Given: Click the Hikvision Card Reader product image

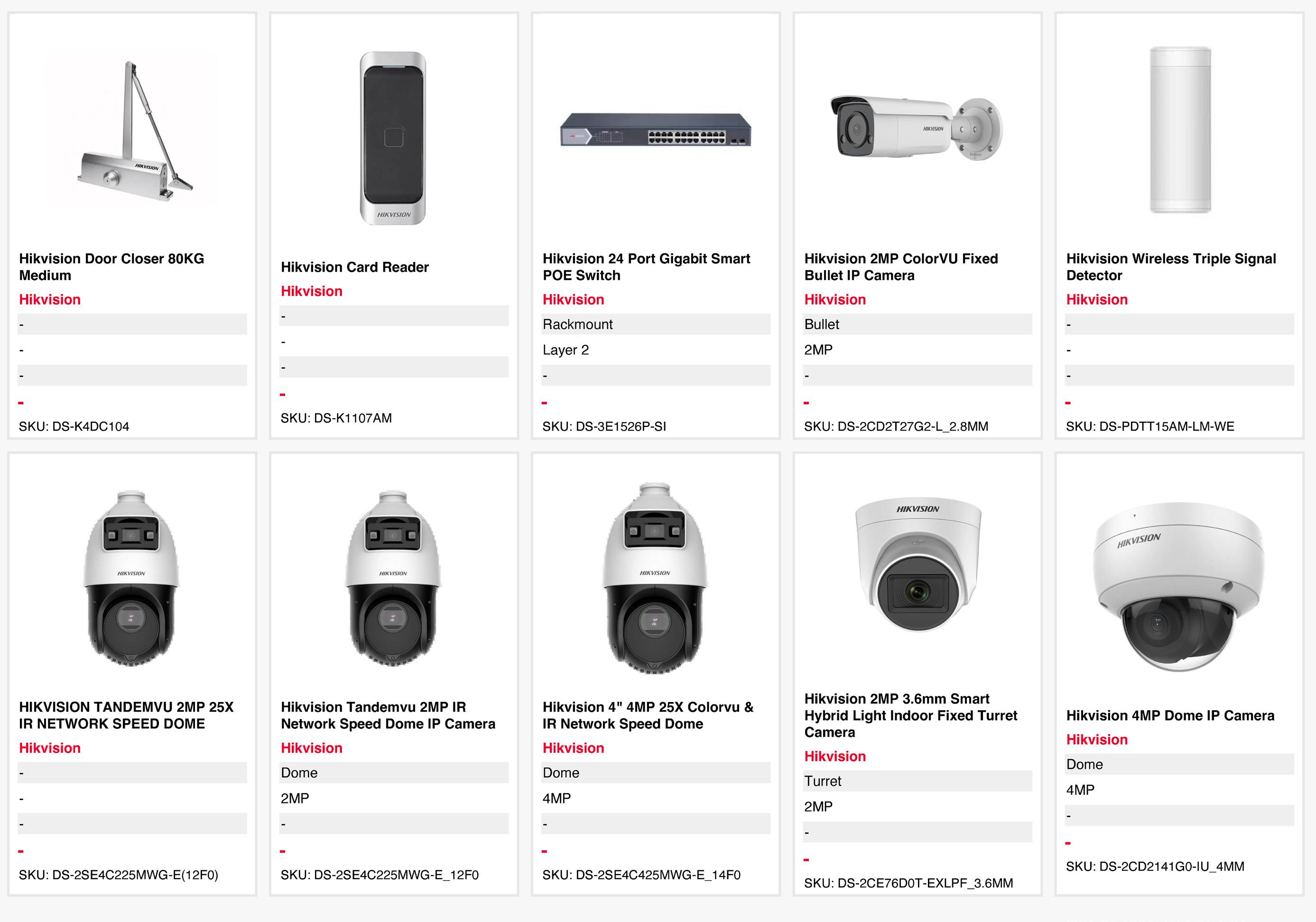Looking at the screenshot, I should click(393, 138).
